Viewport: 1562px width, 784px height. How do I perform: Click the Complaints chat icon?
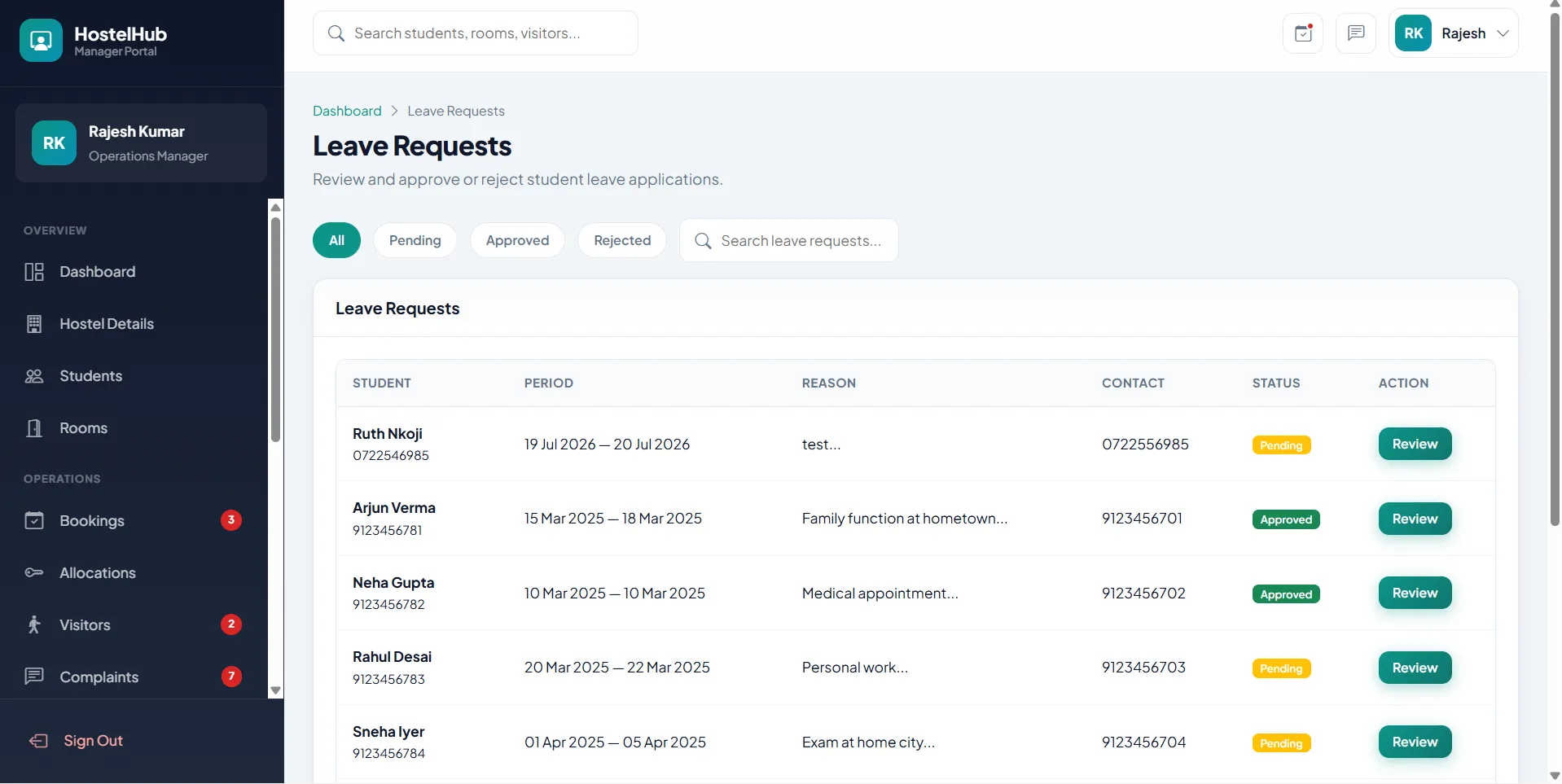pyautogui.click(x=34, y=677)
